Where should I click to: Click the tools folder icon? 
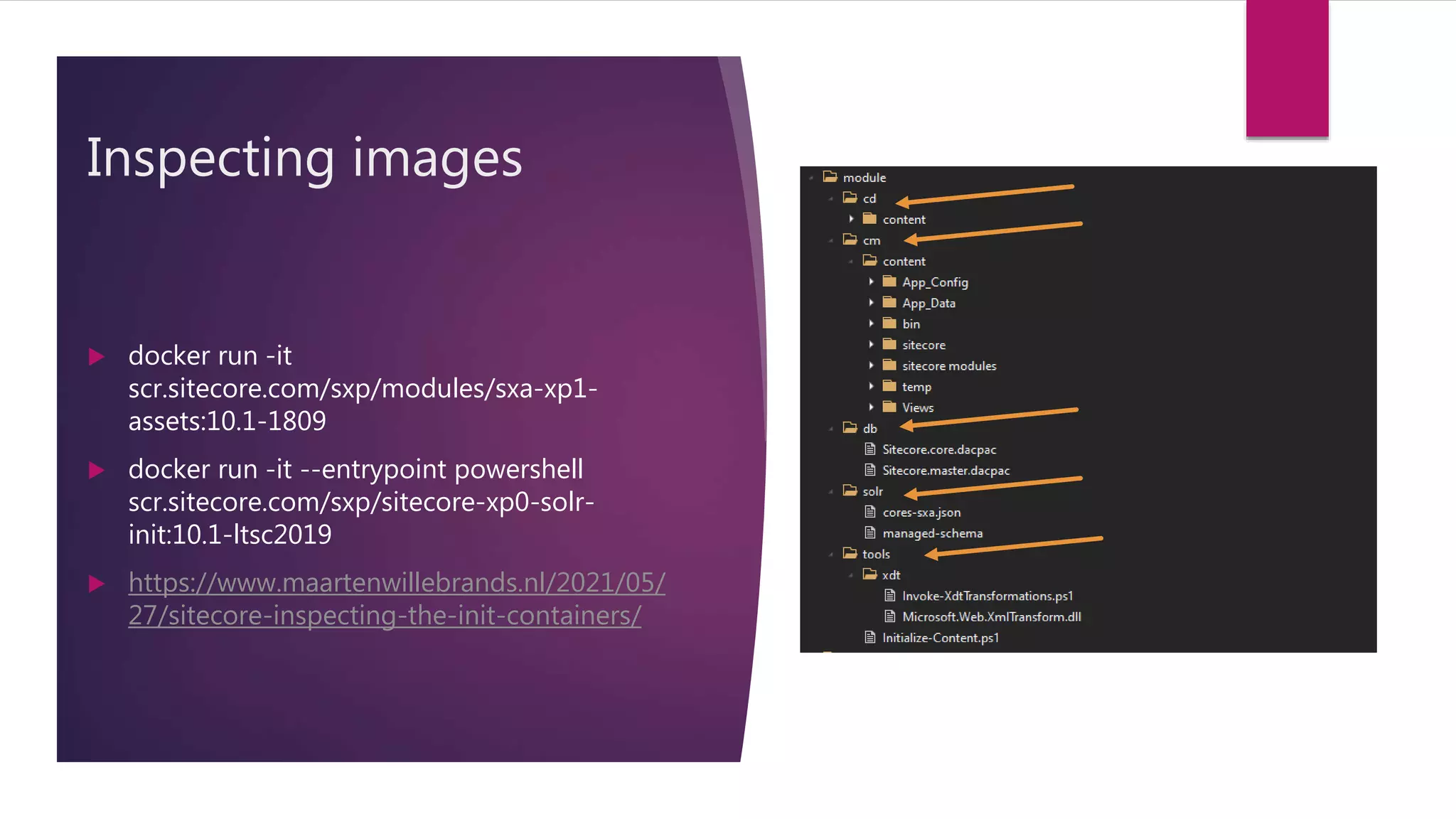click(x=850, y=553)
